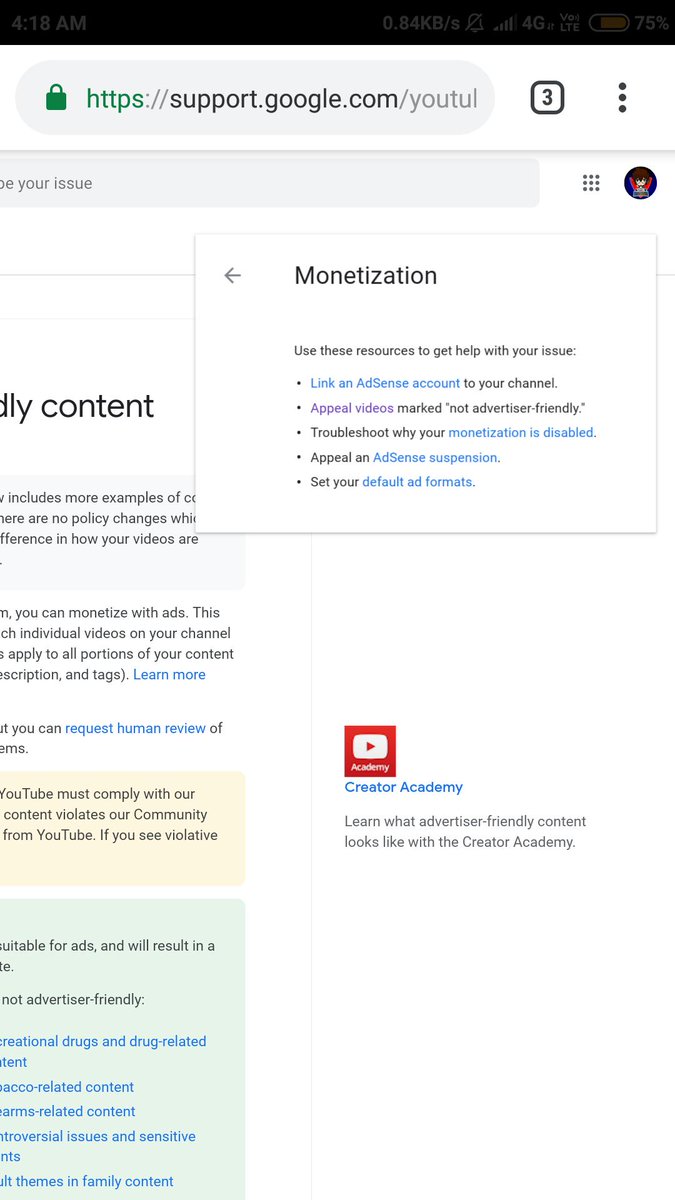
Task: Tap the 'describe your issue' search field
Action: (x=270, y=183)
